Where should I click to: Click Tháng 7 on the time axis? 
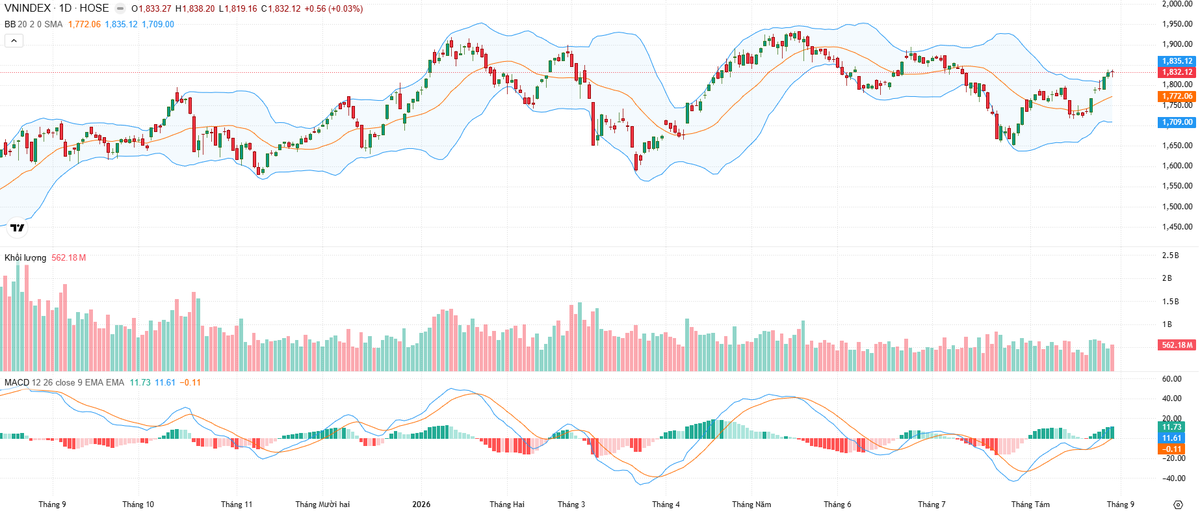click(931, 504)
